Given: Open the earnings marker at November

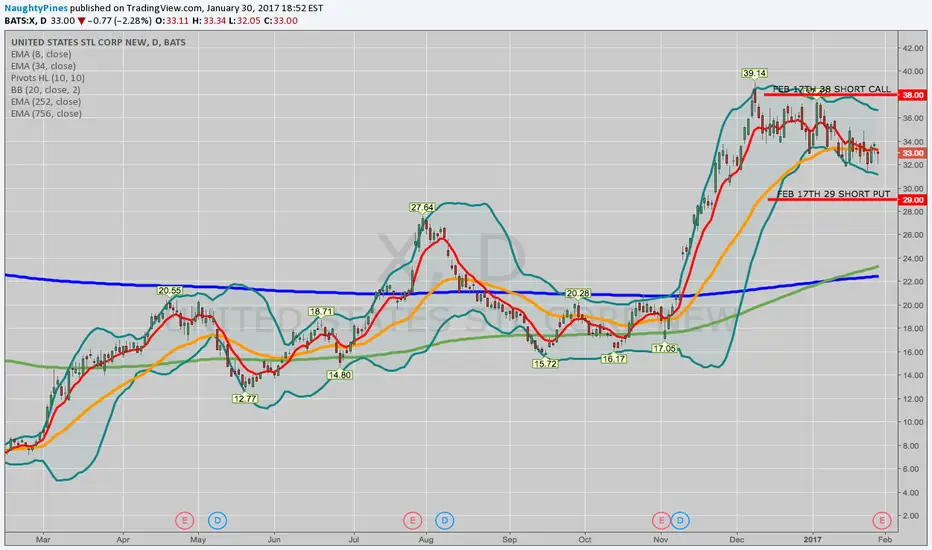Looking at the screenshot, I should tap(660, 521).
